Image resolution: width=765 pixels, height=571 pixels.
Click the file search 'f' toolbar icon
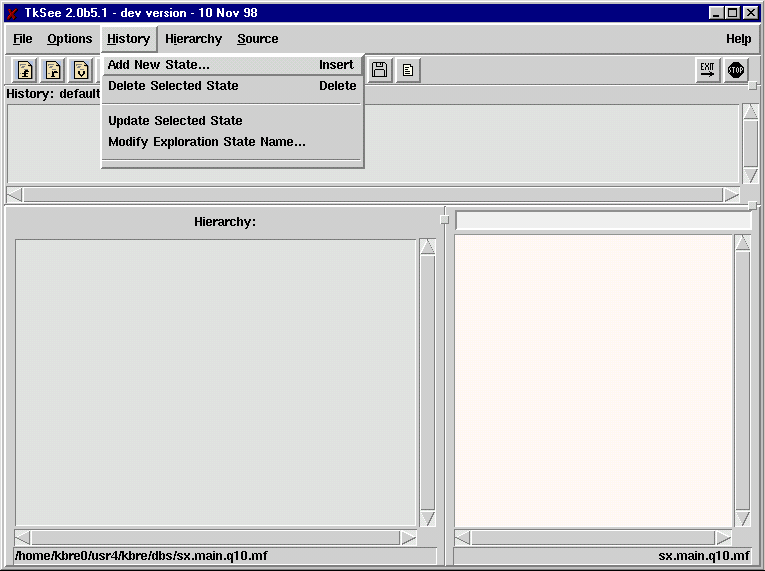tap(25, 70)
